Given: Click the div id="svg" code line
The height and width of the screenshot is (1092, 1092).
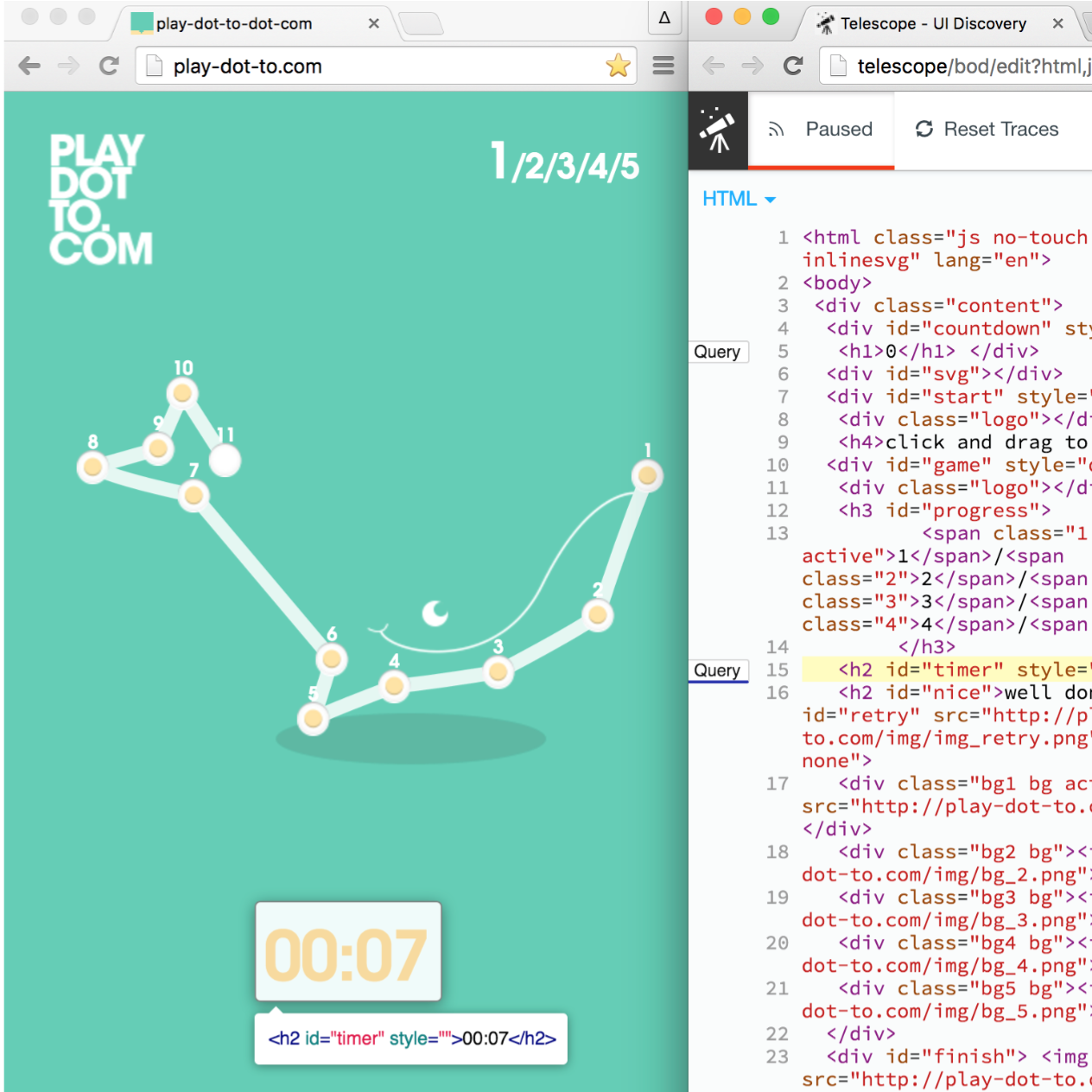Looking at the screenshot, I should click(x=944, y=374).
